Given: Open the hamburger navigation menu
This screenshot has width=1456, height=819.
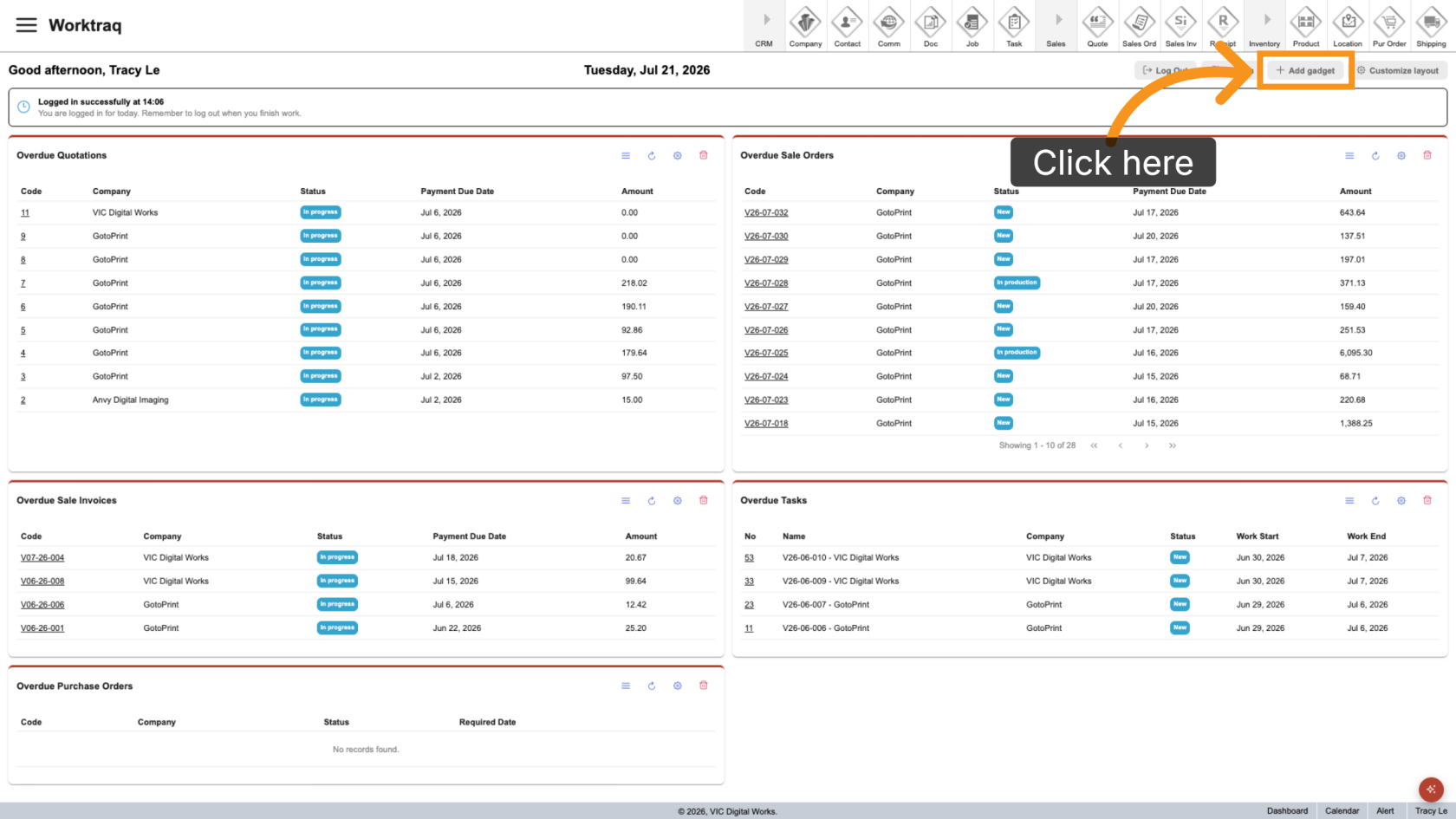Looking at the screenshot, I should pyautogui.click(x=27, y=25).
